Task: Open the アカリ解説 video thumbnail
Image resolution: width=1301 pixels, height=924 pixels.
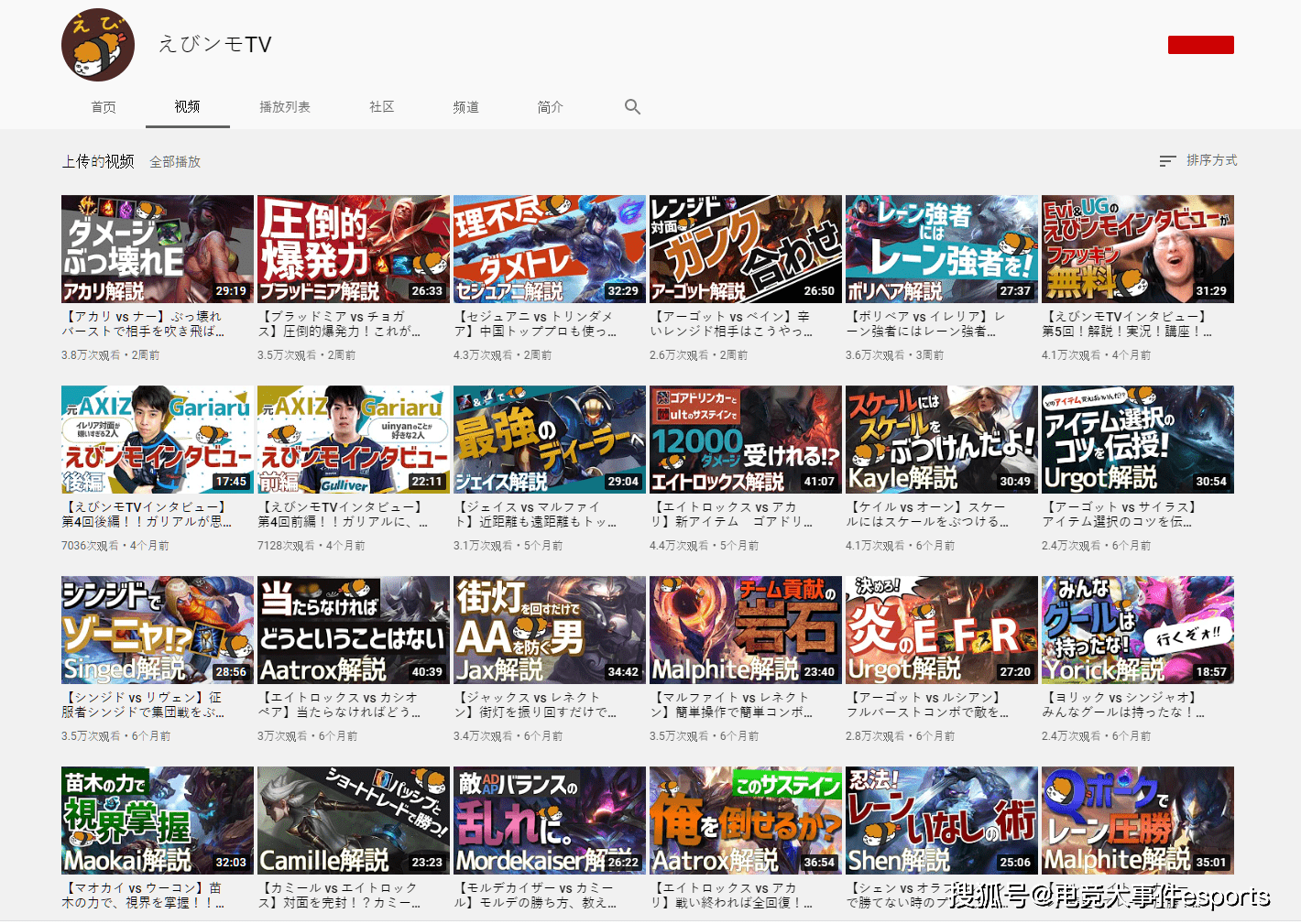Action: 158,249
